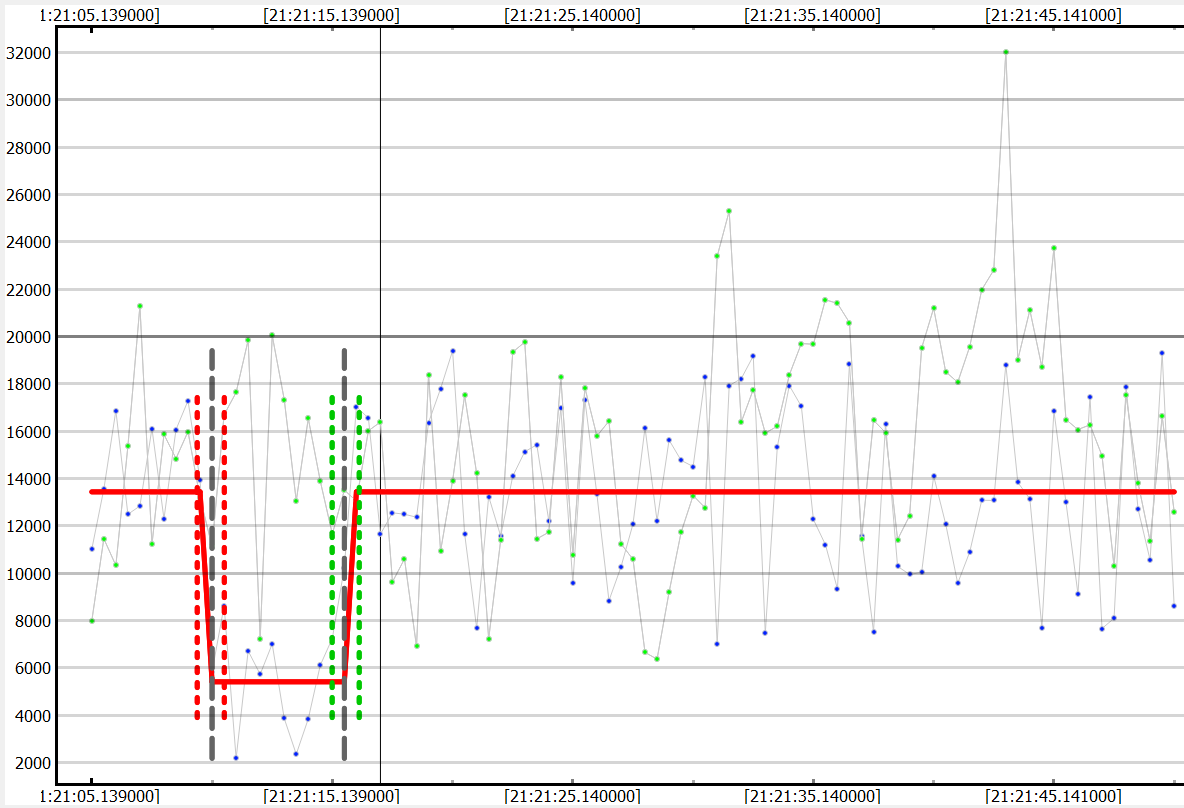Click the 4000 y-axis label
This screenshot has width=1184, height=808.
coord(33,716)
